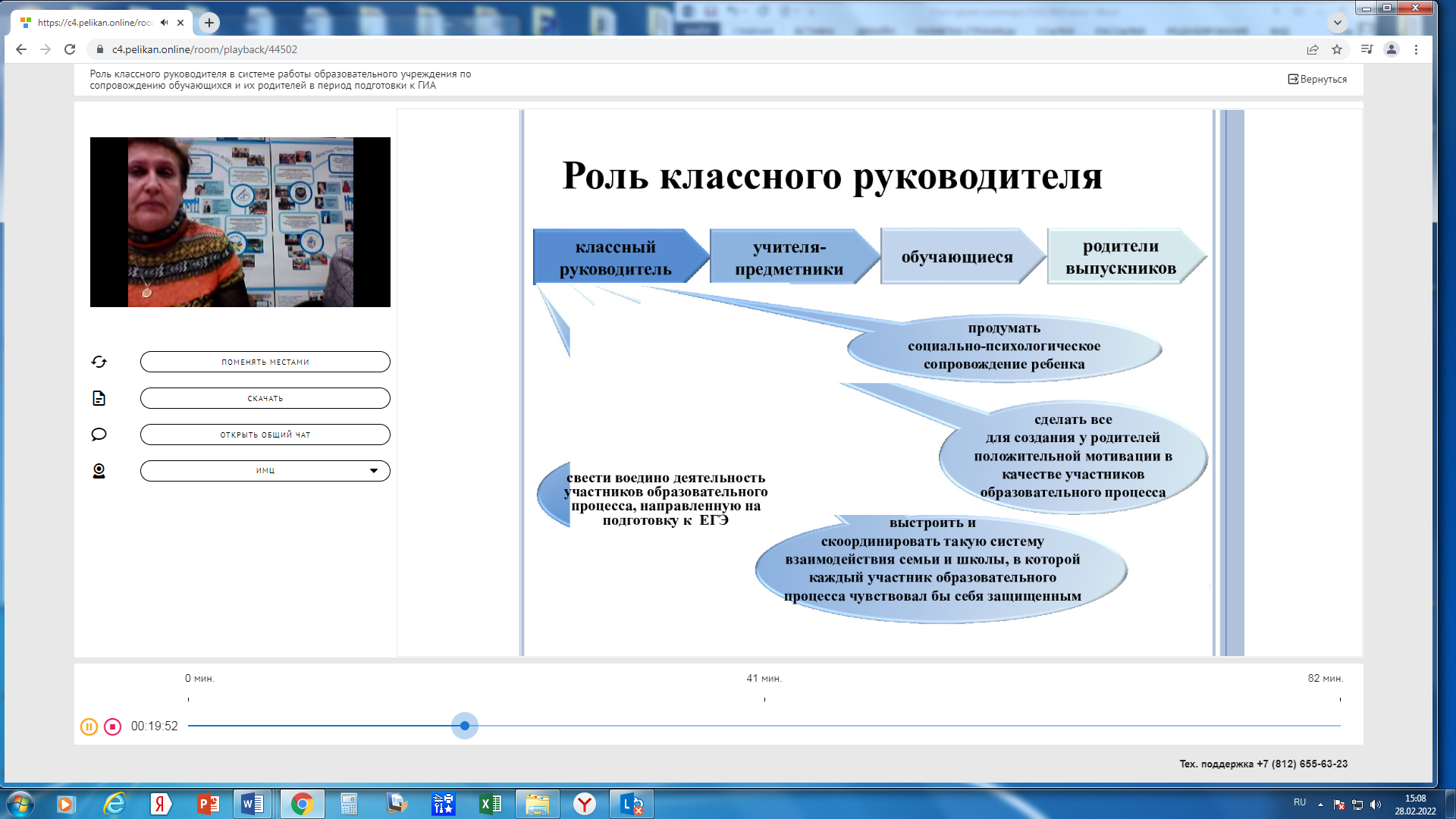The height and width of the screenshot is (819, 1456).
Task: Jump to the 0 мин. timeline marker
Action: (x=199, y=678)
